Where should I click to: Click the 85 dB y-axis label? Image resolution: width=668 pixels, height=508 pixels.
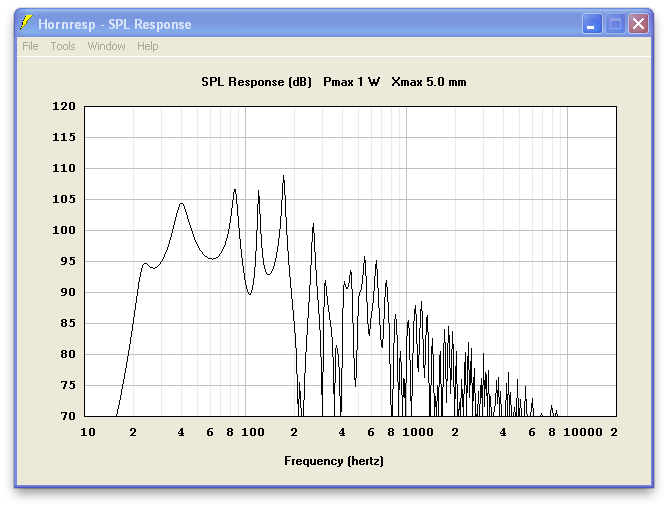[x=68, y=323]
